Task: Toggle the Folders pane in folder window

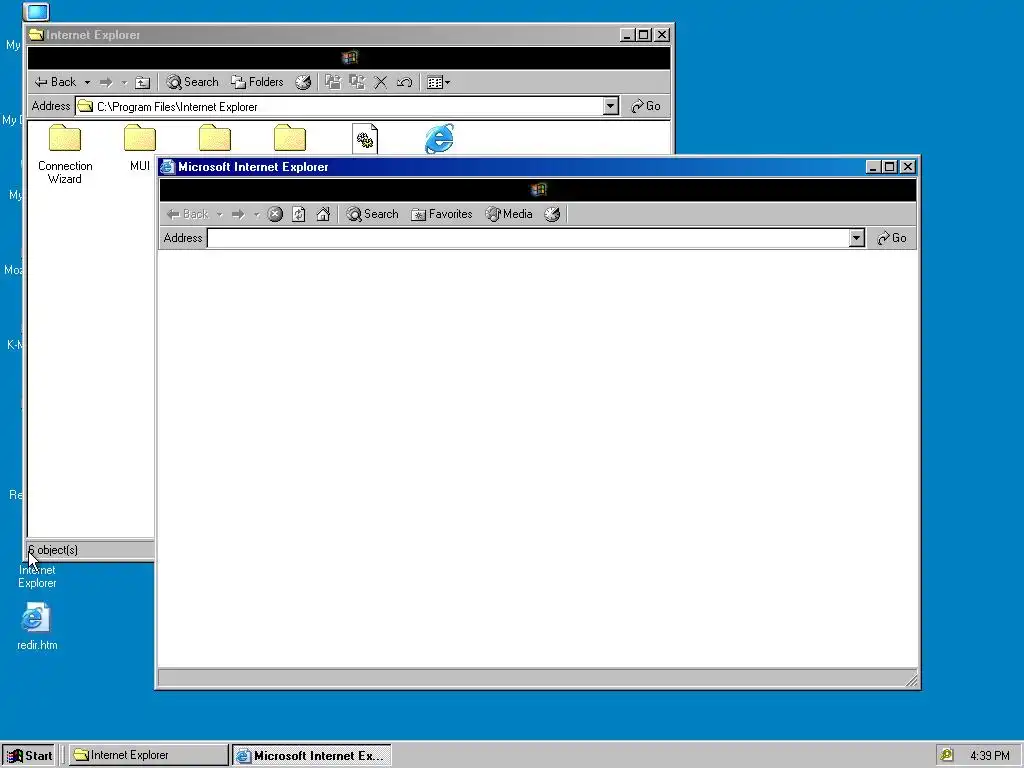Action: [257, 82]
